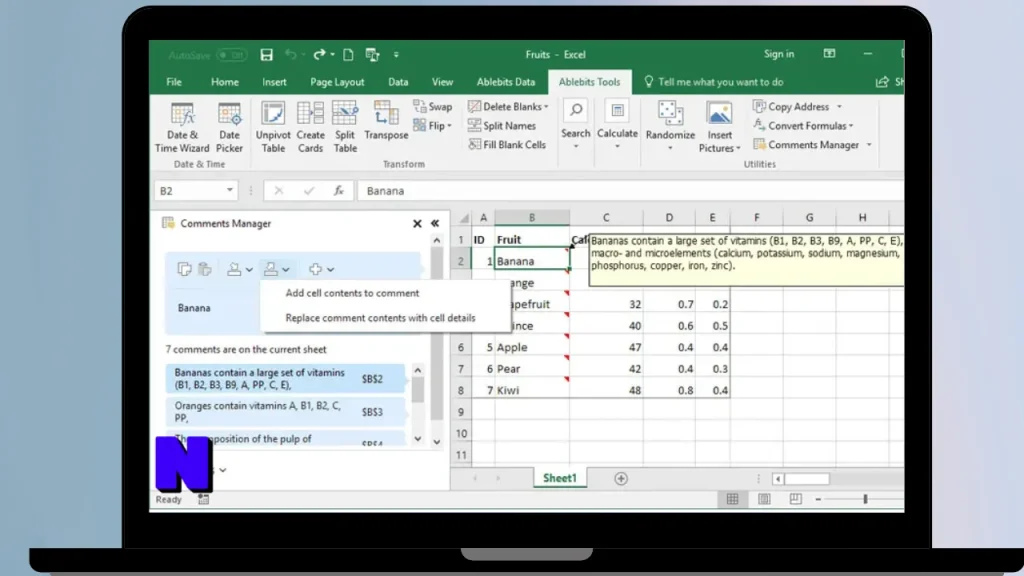Image resolution: width=1024 pixels, height=576 pixels.
Task: Click the Insert Pictures icon
Action: click(719, 114)
